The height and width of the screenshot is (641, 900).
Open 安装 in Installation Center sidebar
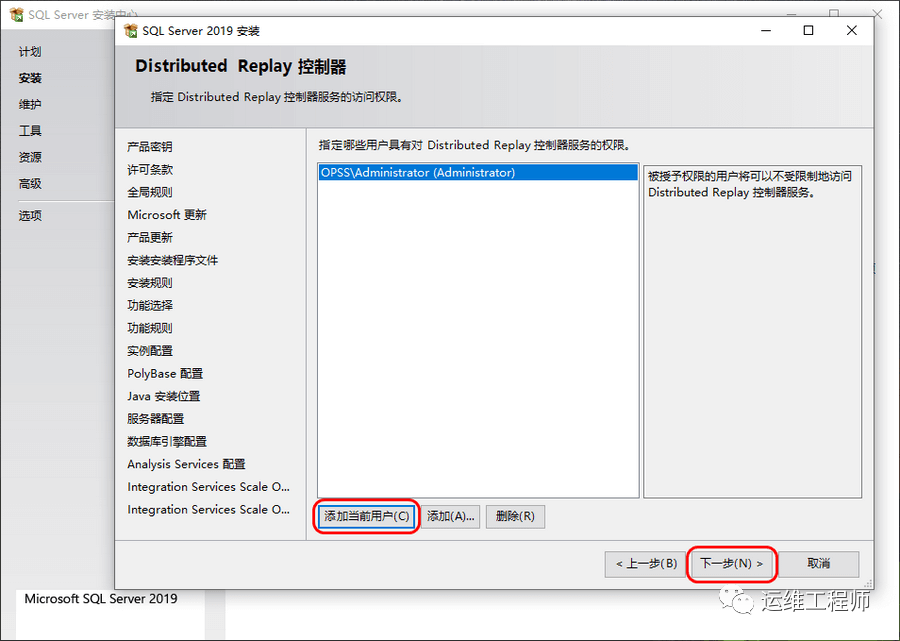30,78
